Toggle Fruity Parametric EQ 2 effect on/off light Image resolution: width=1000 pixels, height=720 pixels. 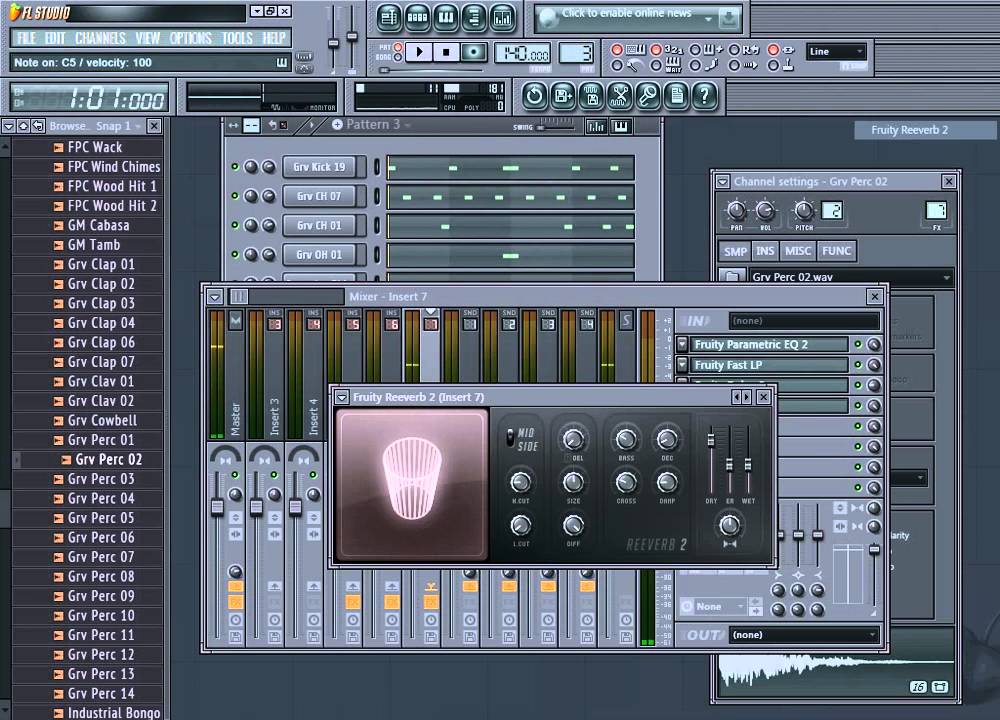pos(858,344)
